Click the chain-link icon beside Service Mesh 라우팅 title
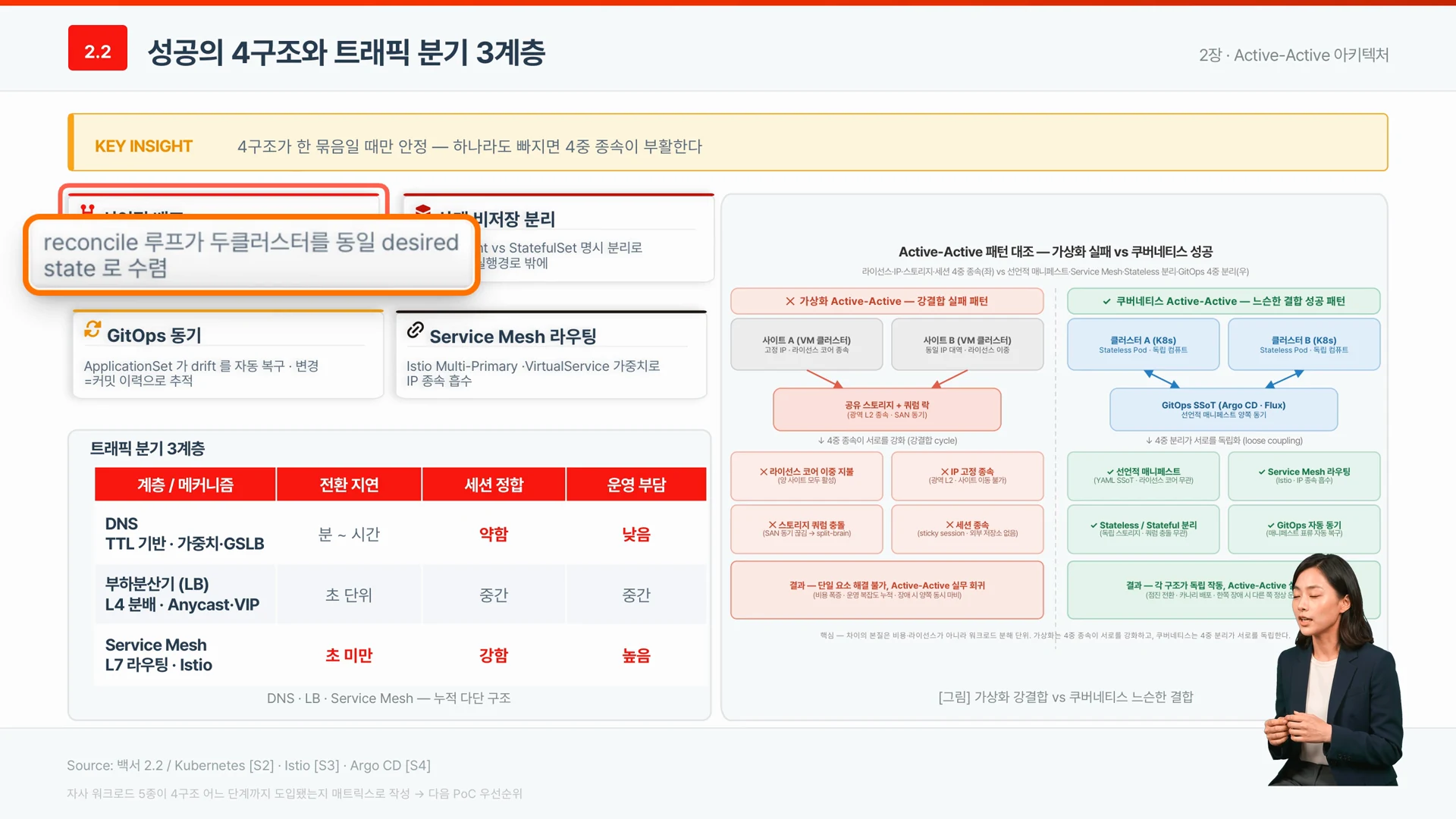1456x819 pixels. pos(415,330)
